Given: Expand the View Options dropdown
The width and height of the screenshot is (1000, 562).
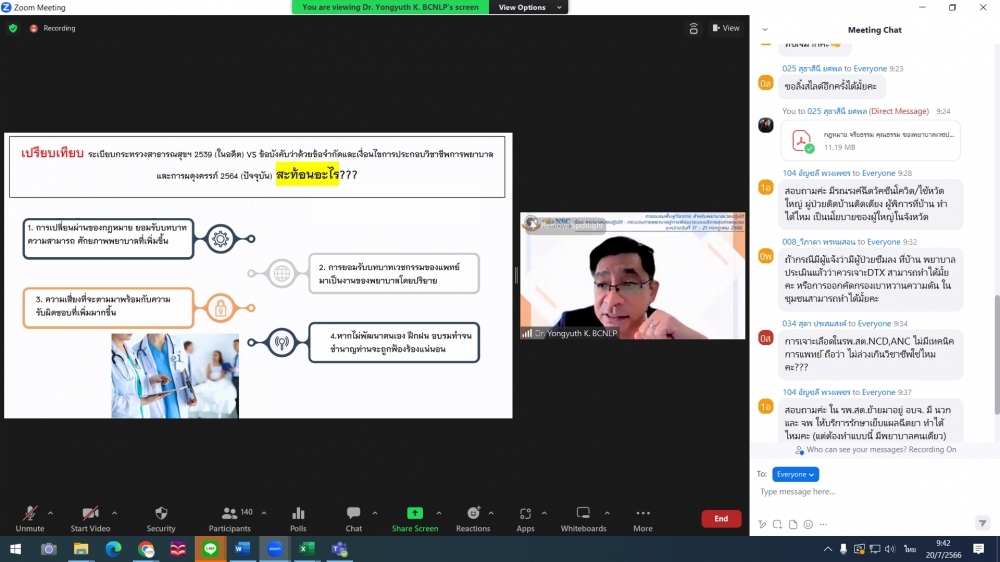Looking at the screenshot, I should pyautogui.click(x=527, y=7).
